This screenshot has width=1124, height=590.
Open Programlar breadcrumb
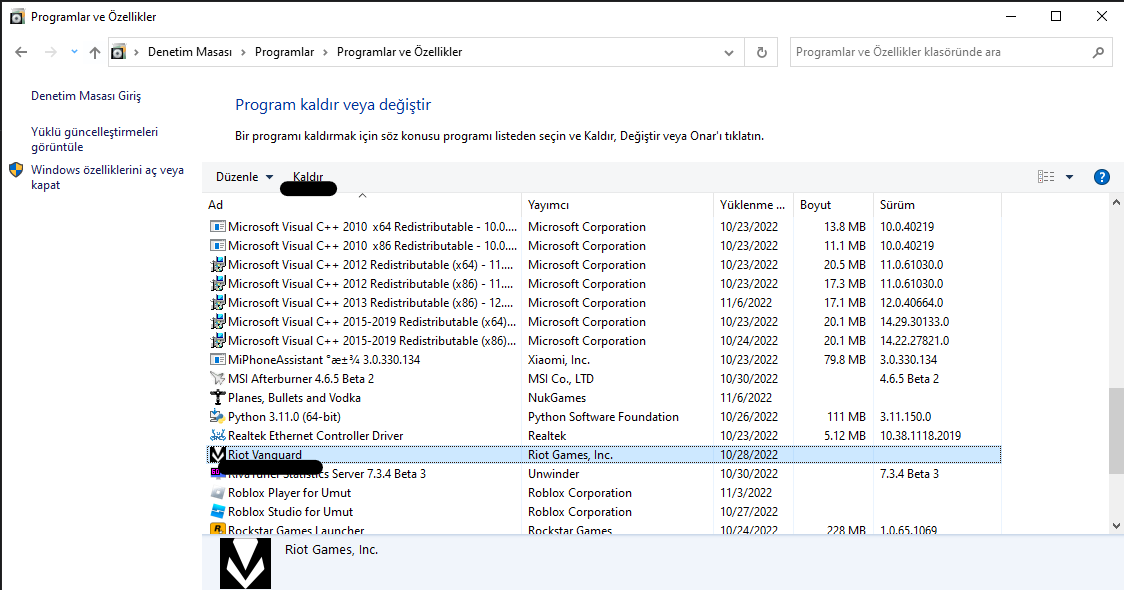pyautogui.click(x=285, y=52)
